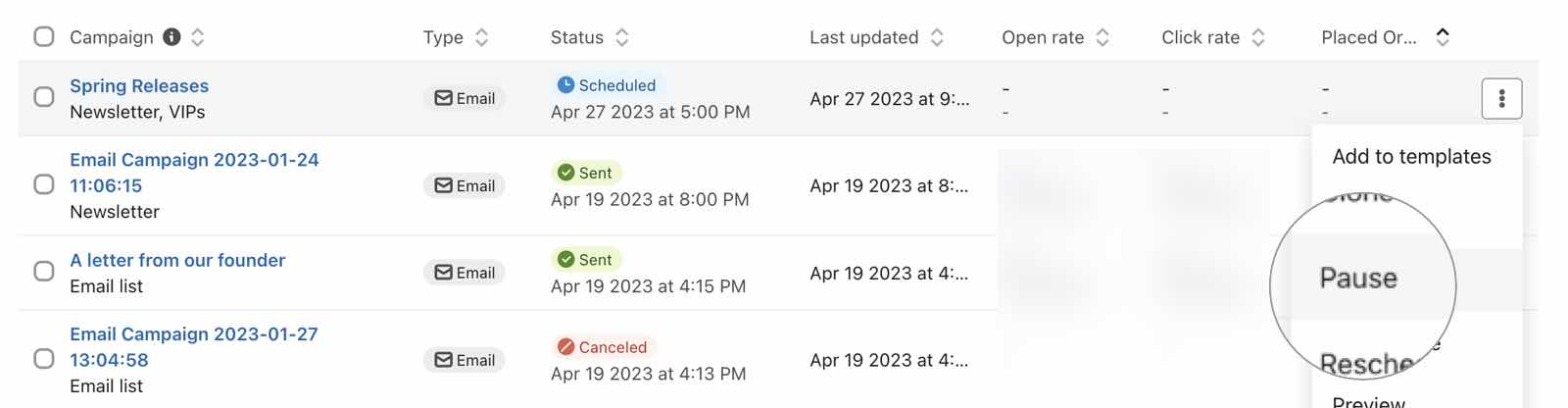Click the Email type badge for founder letter
Viewport: 1568px width, 408px height.
tap(465, 273)
